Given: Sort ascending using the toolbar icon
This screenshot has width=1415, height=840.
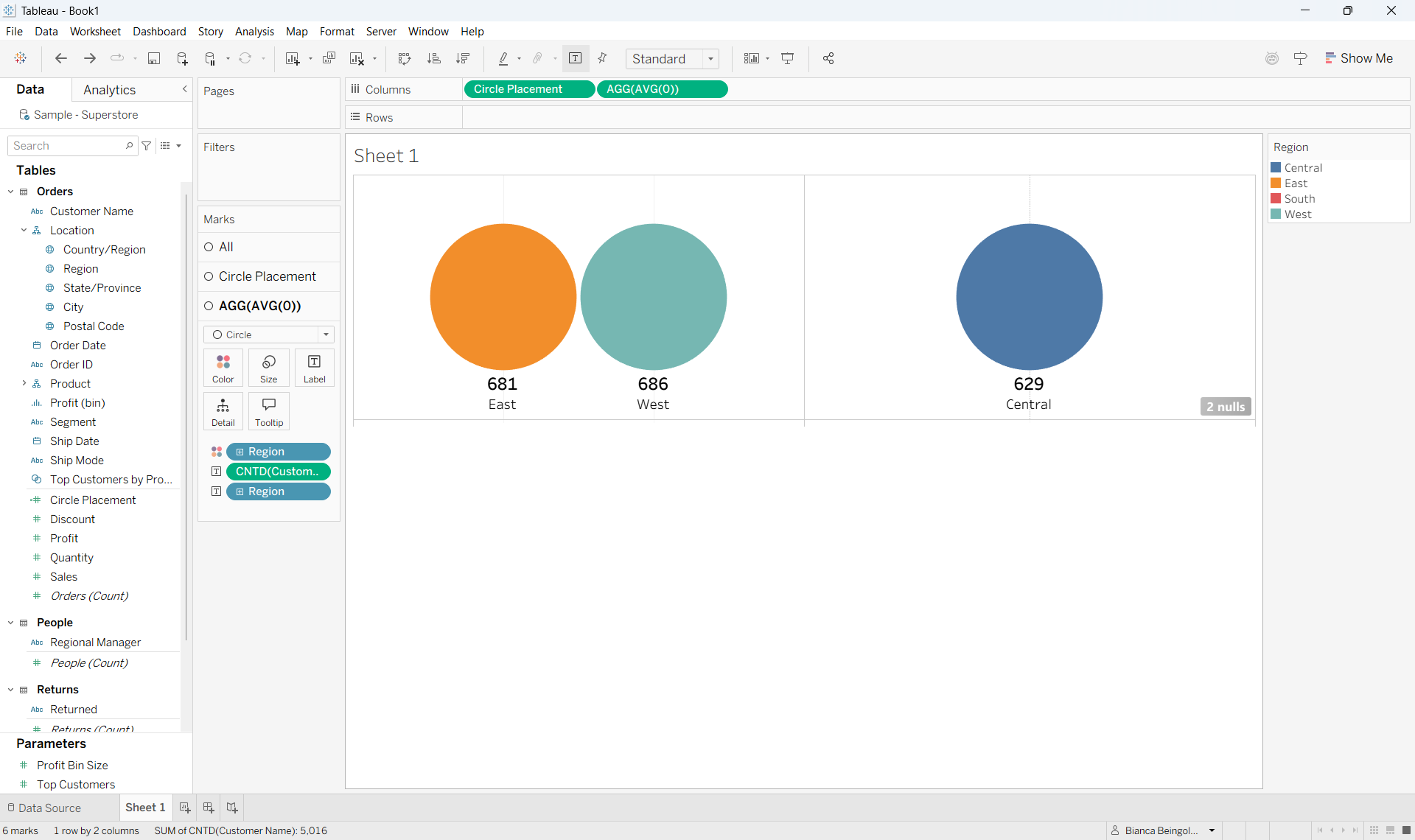Looking at the screenshot, I should point(433,58).
